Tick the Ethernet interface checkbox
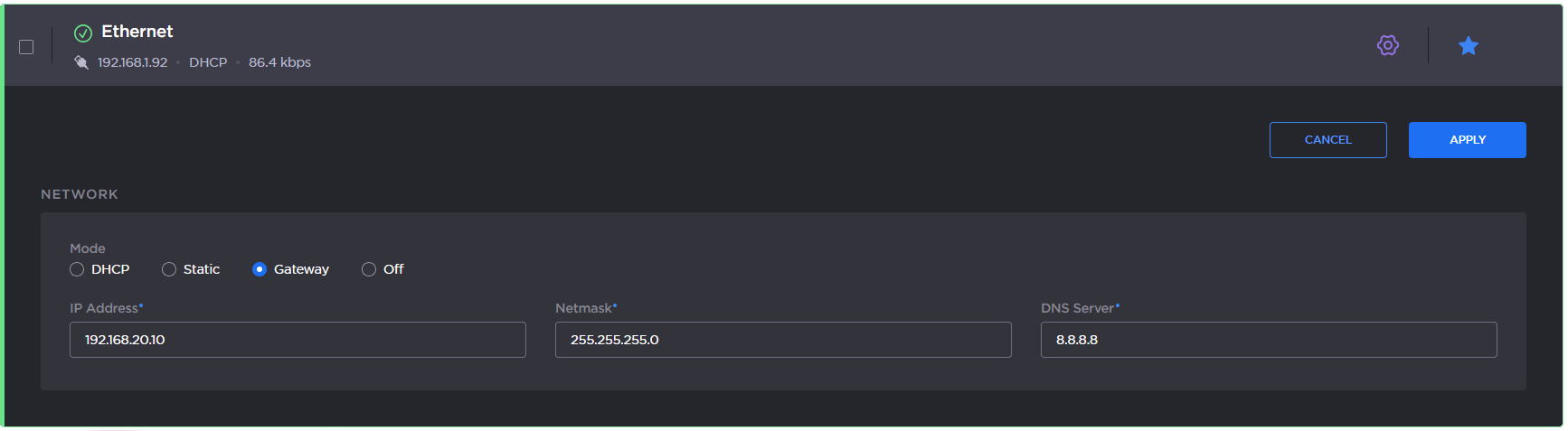Screen dimensions: 1568x431 click(26, 47)
